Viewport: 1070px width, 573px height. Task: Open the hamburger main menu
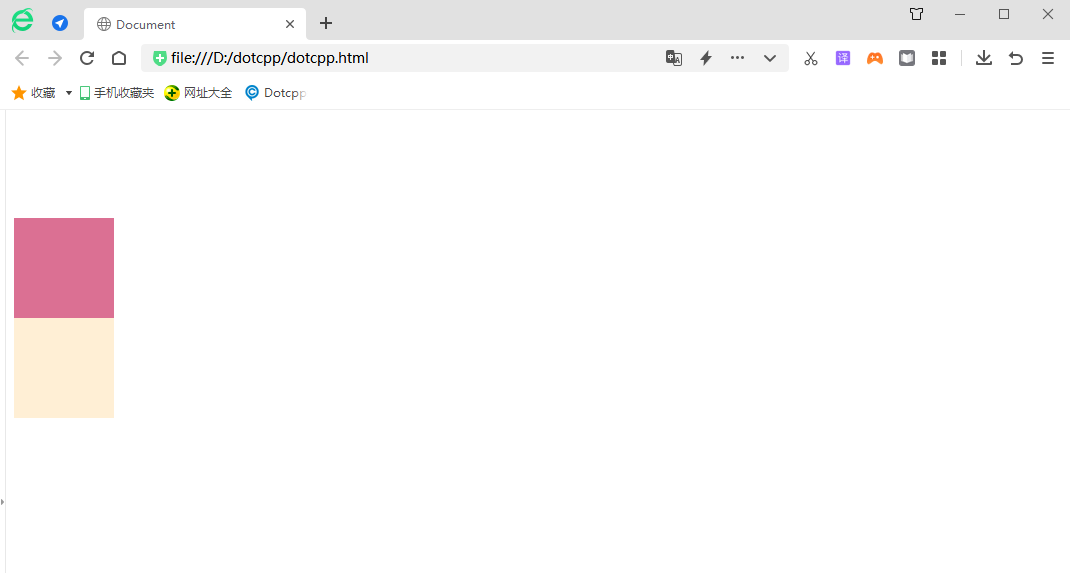point(1048,58)
